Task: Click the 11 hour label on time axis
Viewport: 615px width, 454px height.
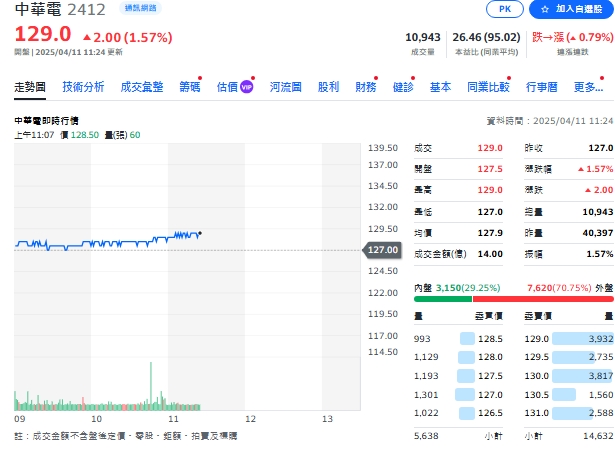Action: [173, 419]
